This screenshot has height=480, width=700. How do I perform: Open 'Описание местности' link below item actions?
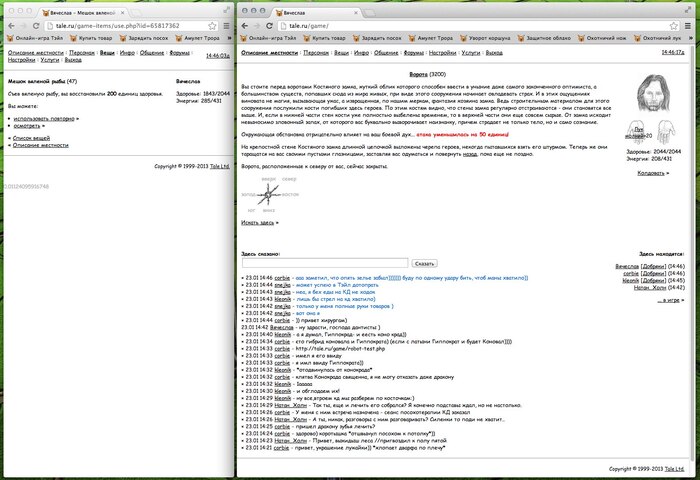[x=41, y=145]
